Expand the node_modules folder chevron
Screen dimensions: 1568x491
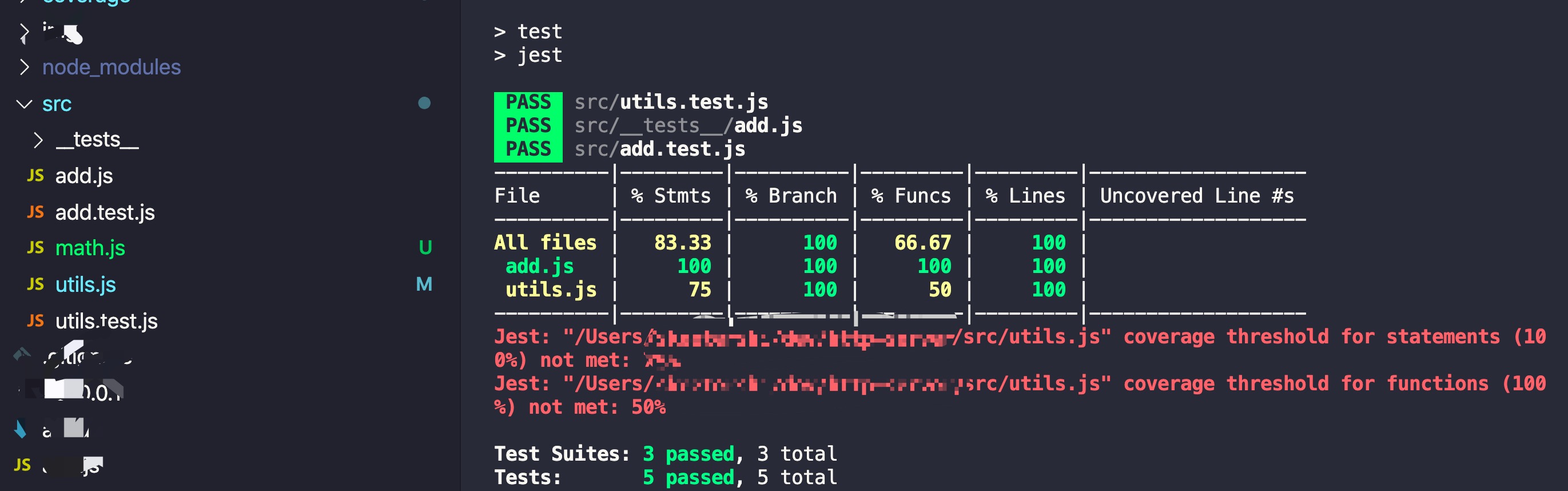(24, 67)
